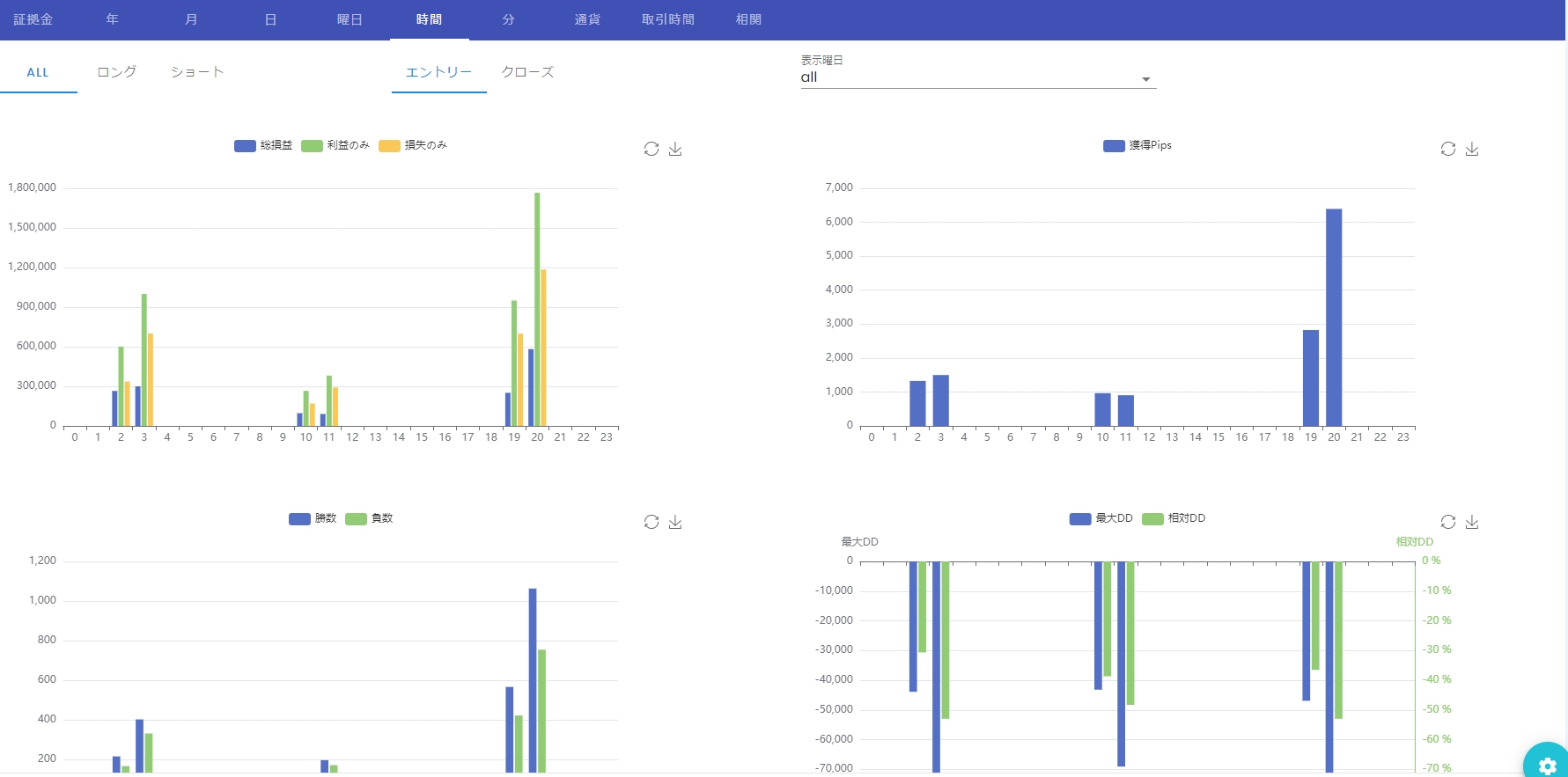1568x777 pixels.
Task: Toggle the 相対DD legend series
Action: (x=1174, y=519)
